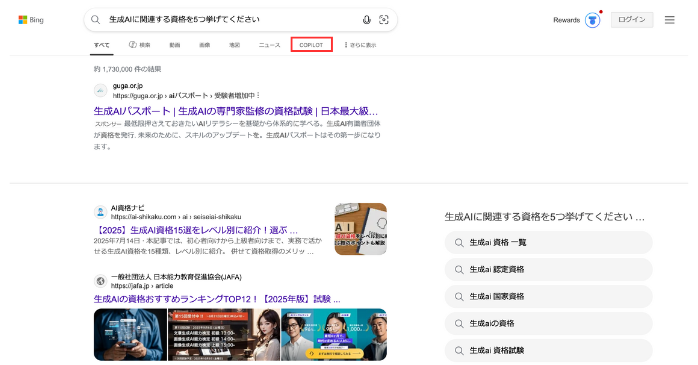Open the JAFA thumbnail of hands holding phone
The height and width of the screenshot is (365, 698).
130,335
